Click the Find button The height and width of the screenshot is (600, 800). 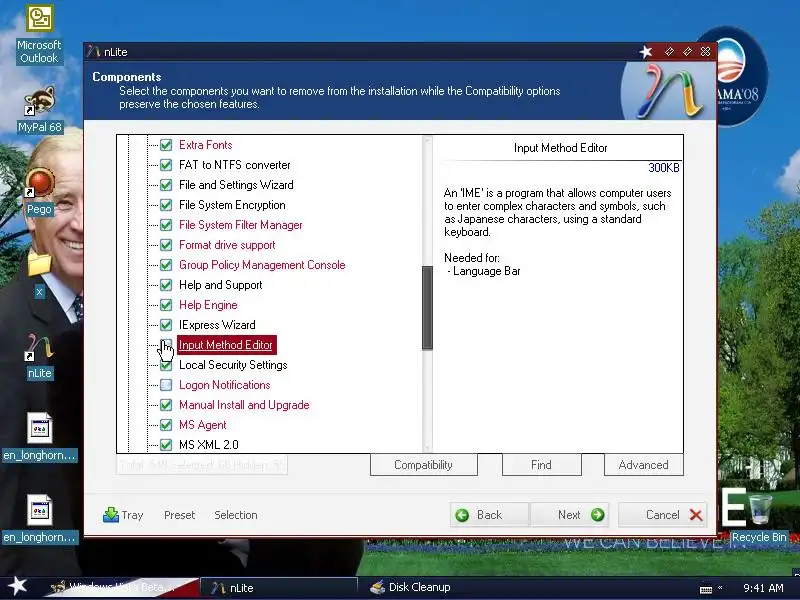[x=541, y=465]
